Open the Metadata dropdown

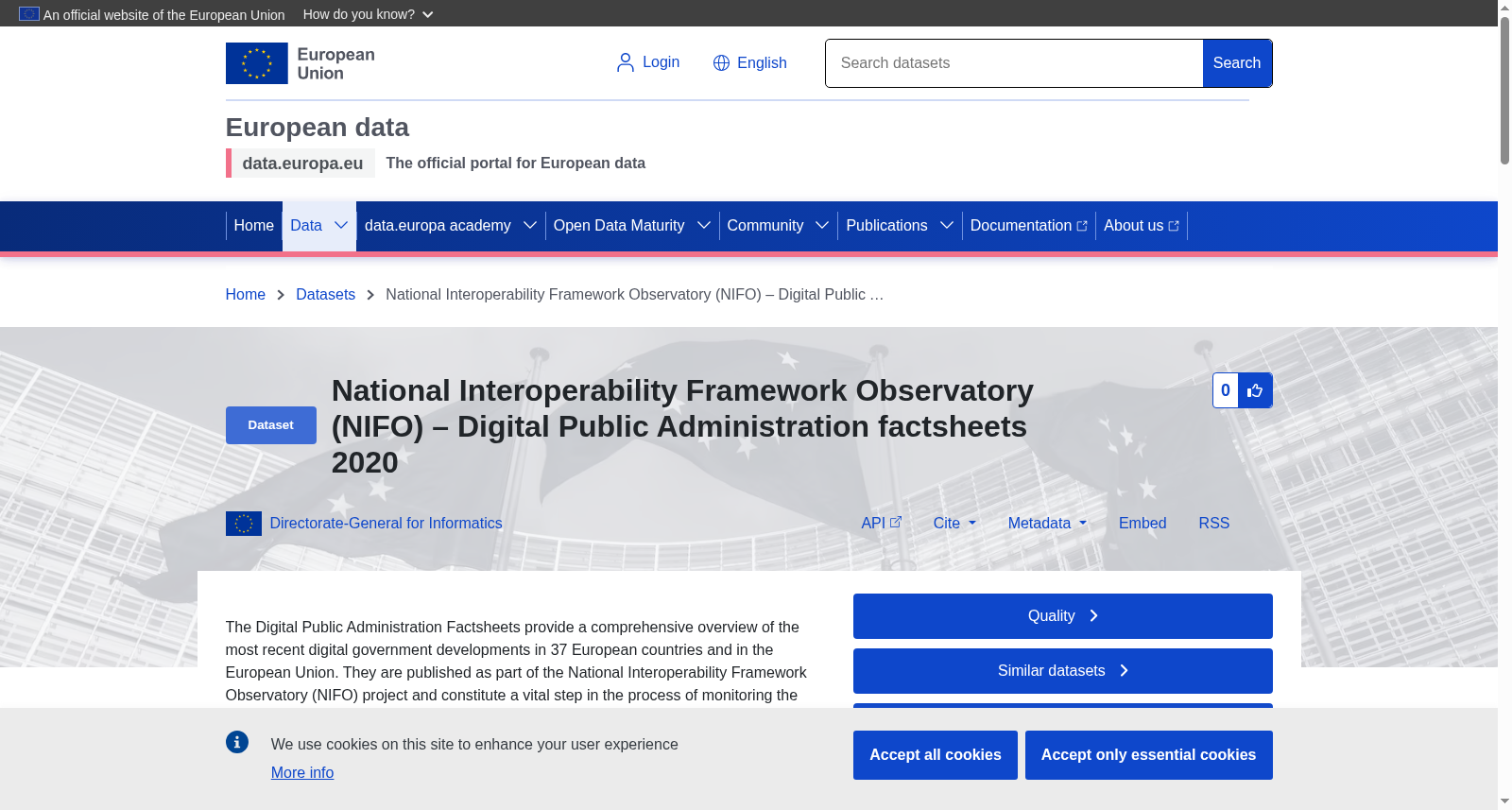1047,523
